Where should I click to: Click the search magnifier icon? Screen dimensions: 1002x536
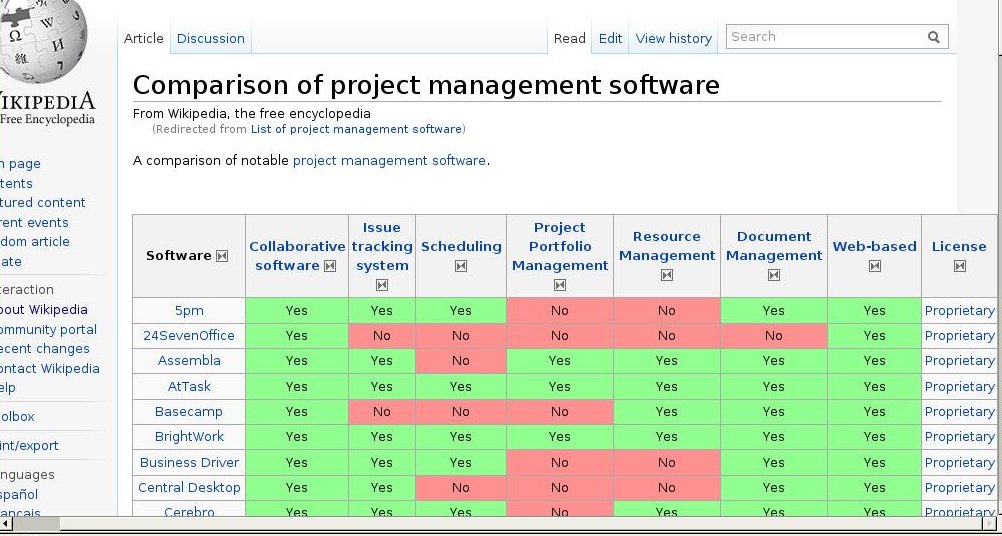point(934,37)
